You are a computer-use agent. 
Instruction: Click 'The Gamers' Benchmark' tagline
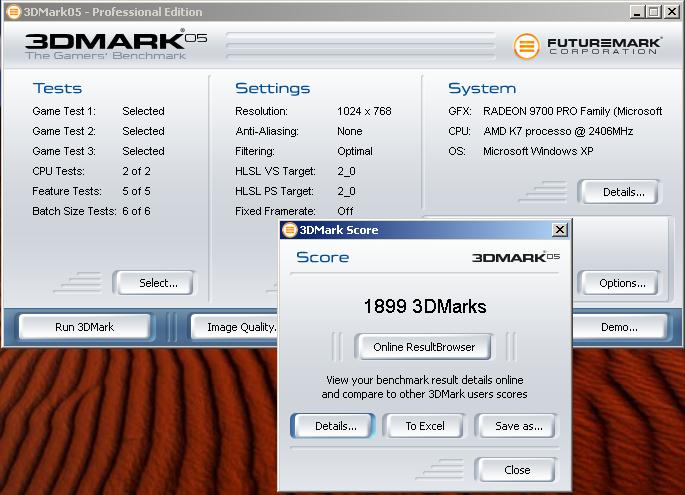[106, 55]
